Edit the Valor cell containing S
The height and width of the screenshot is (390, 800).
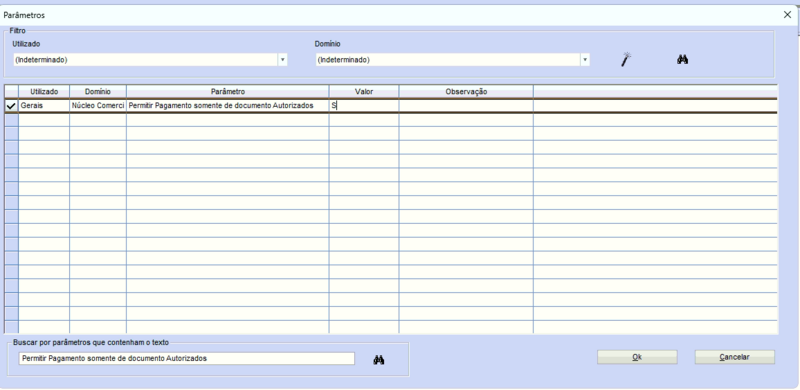(x=364, y=106)
